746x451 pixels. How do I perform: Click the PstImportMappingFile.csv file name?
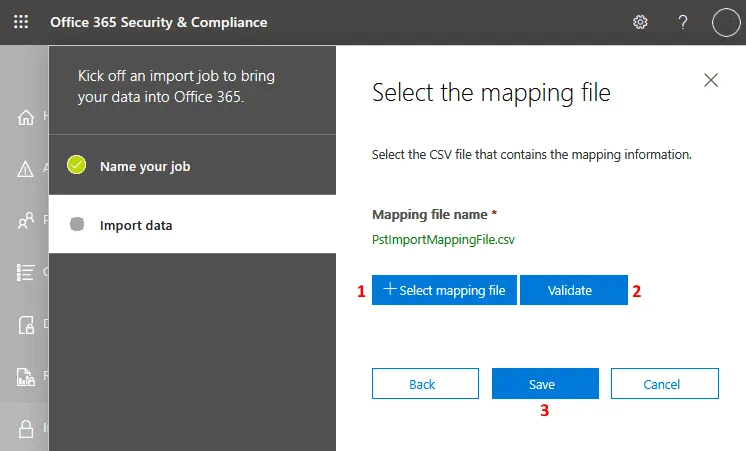[443, 239]
